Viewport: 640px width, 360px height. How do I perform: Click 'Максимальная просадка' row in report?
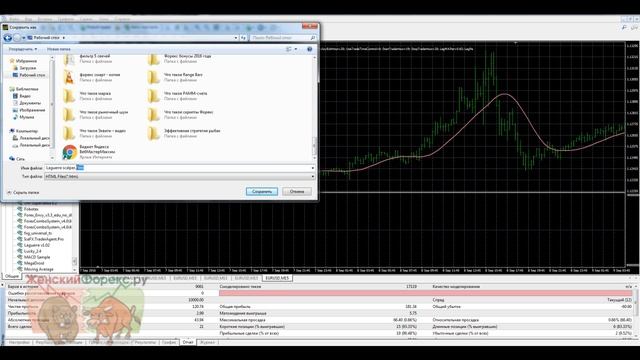click(318, 320)
